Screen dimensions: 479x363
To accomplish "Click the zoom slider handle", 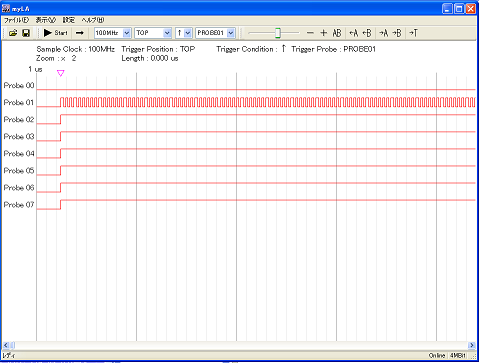I will pyautogui.click(x=278, y=33).
